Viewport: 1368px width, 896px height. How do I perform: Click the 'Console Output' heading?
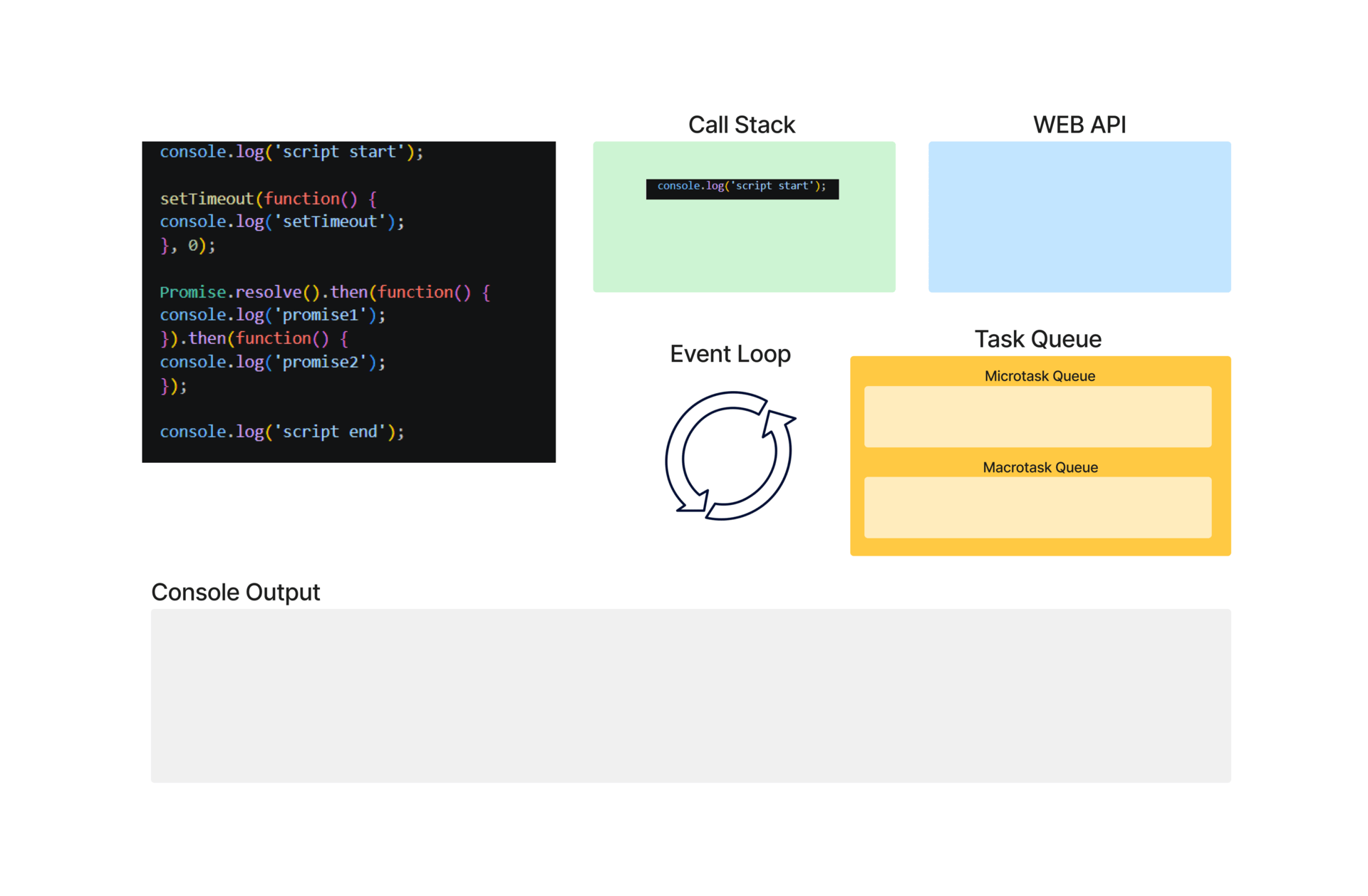236,593
